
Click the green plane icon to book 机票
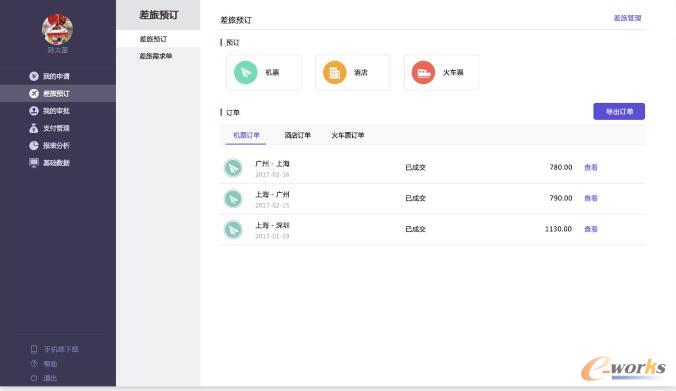pos(246,72)
